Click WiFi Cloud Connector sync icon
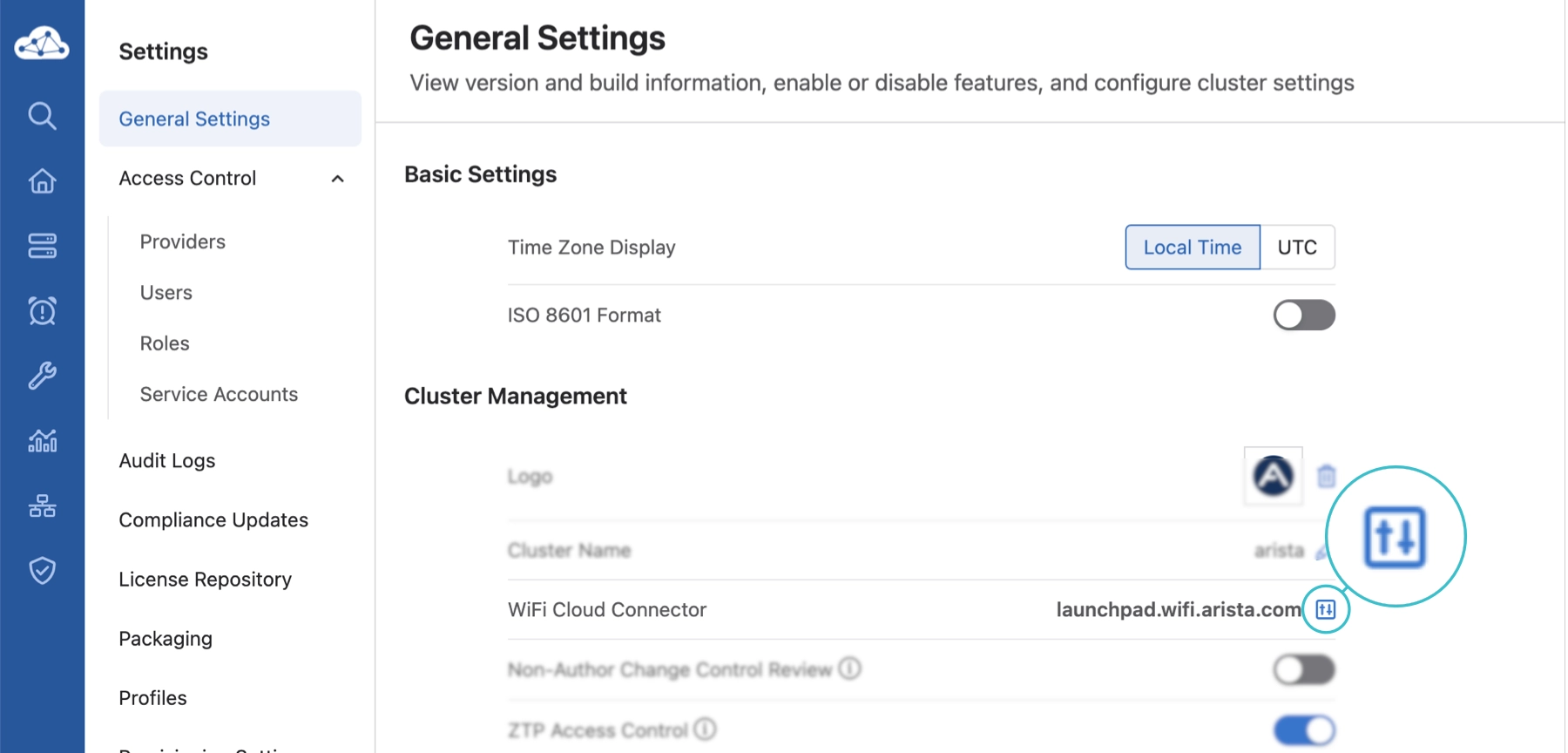The height and width of the screenshot is (753, 1568). pyautogui.click(x=1325, y=609)
